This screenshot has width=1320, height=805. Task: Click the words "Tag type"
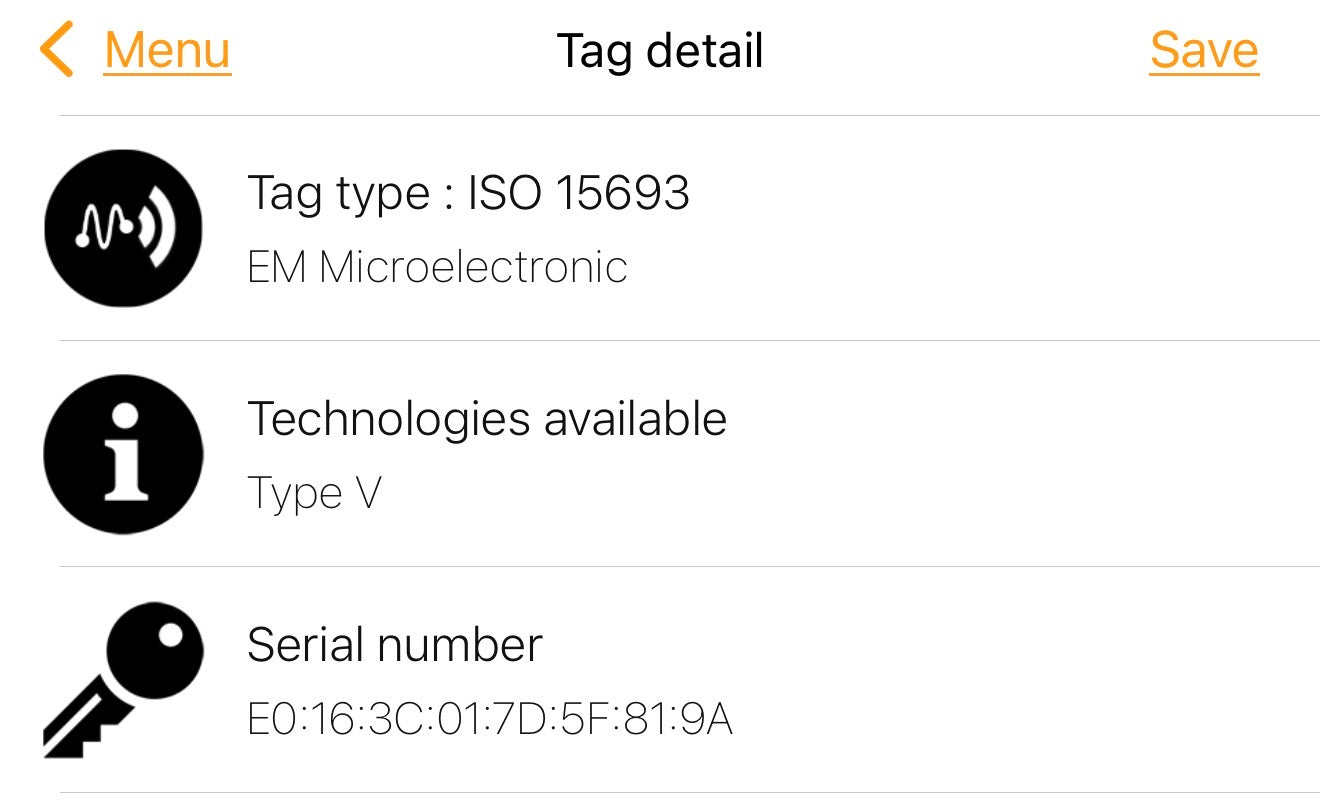337,193
